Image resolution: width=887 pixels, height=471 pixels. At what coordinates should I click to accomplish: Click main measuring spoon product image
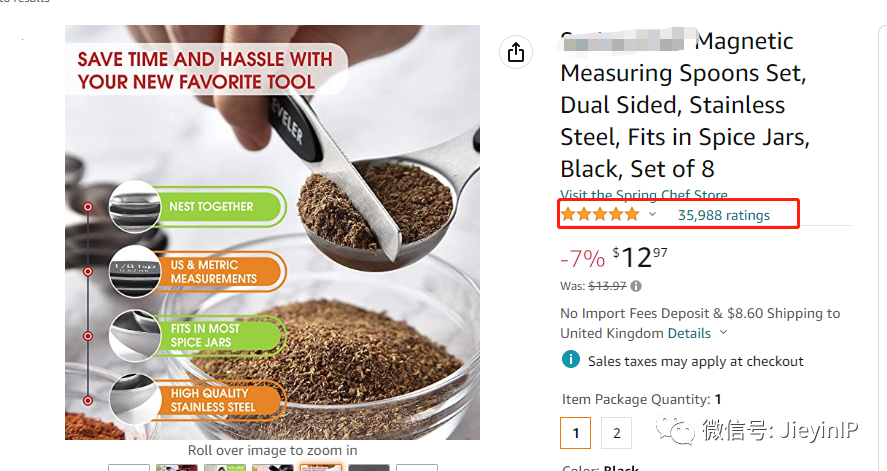[272, 232]
